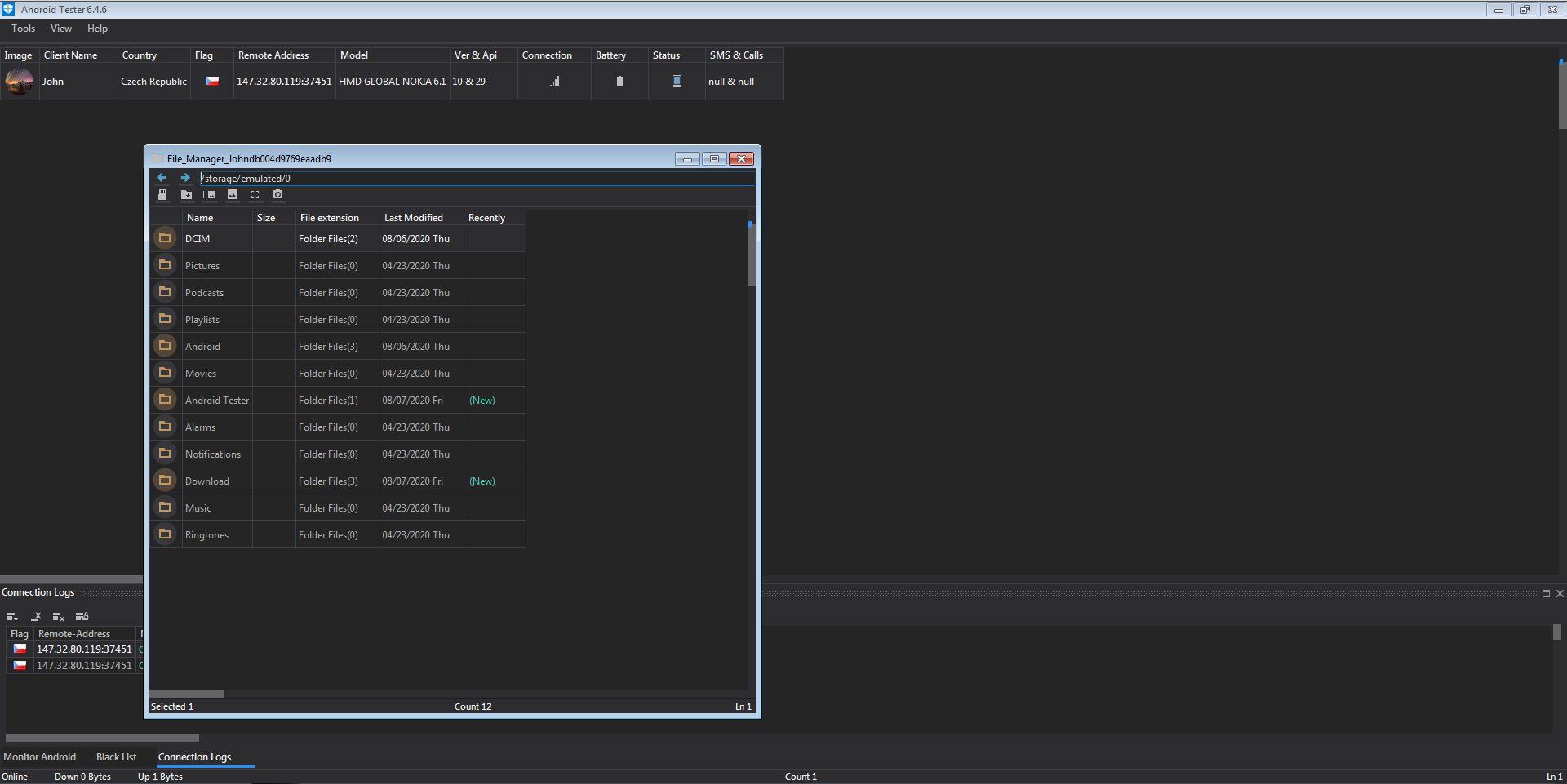This screenshot has height=784, width=1567.
Task: Click the Czech Republic country cell
Action: [x=154, y=82]
